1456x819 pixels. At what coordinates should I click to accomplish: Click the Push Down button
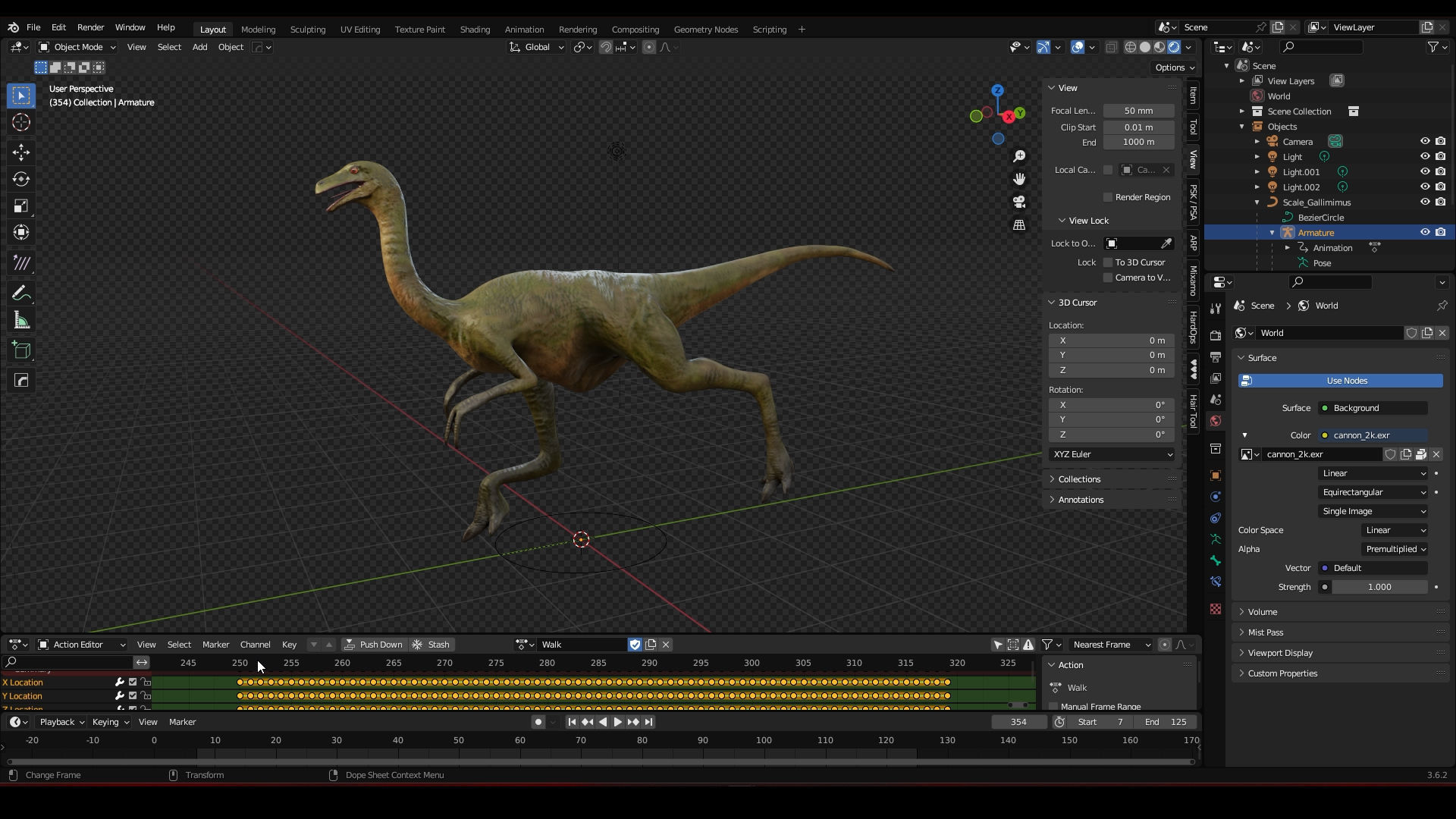[x=373, y=645]
